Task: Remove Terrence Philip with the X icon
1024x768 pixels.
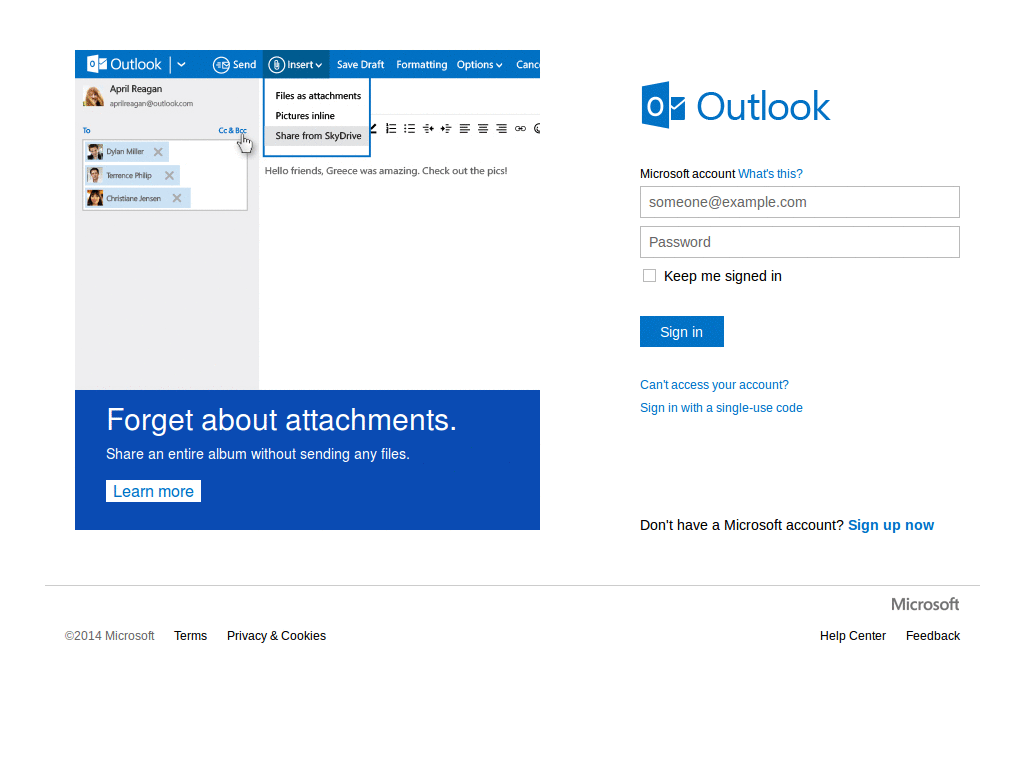Action: click(169, 175)
